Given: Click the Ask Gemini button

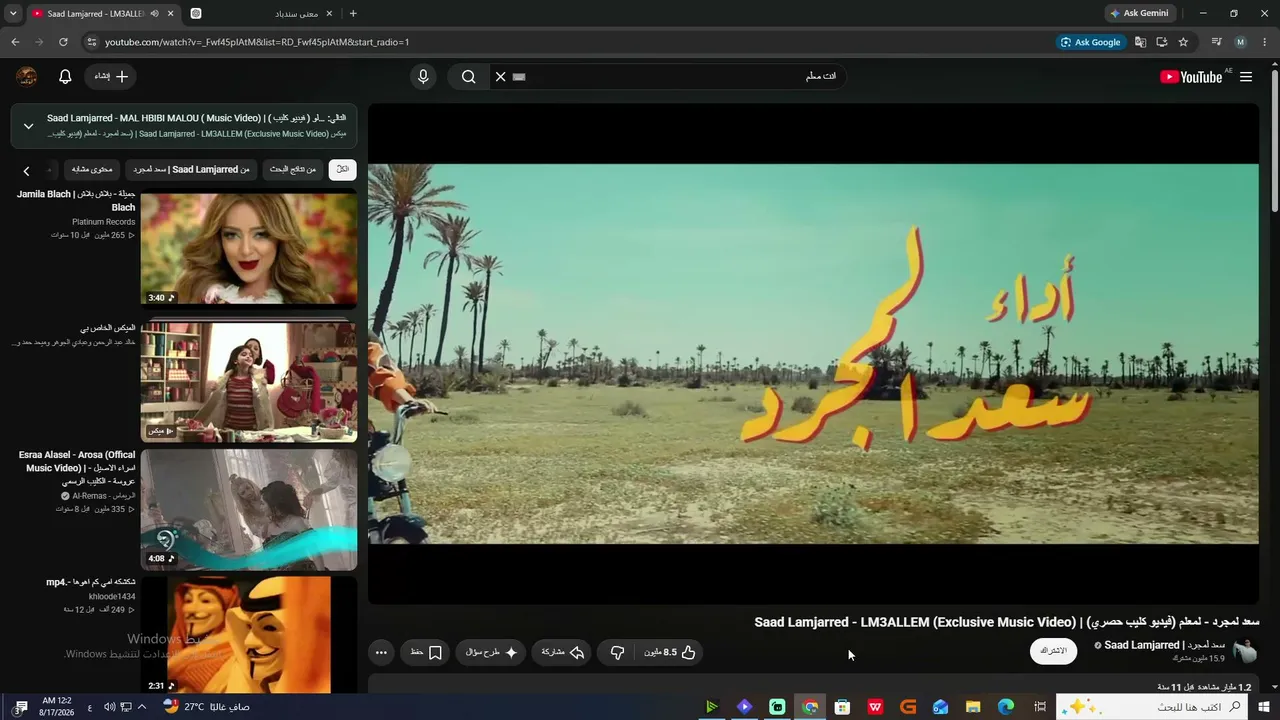Looking at the screenshot, I should 1139,13.
